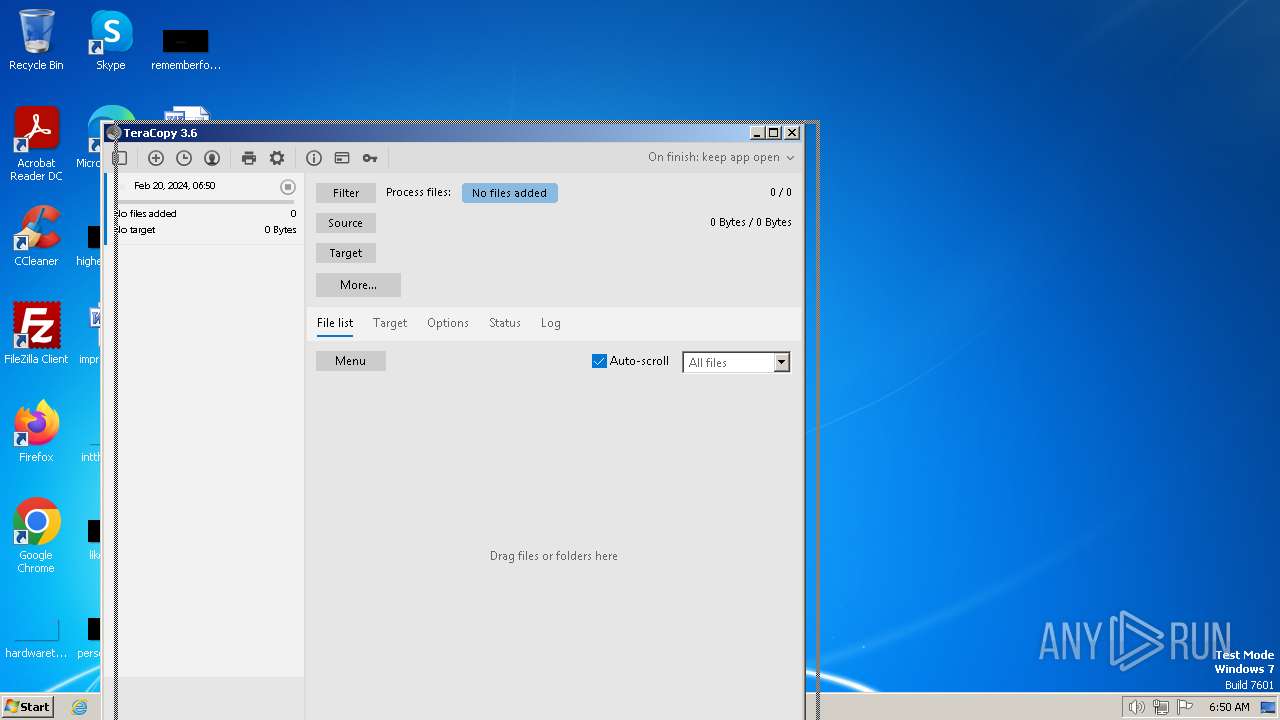Image resolution: width=1280 pixels, height=720 pixels.
Task: Expand the 'On finish: keep app open' dropdown
Action: pos(721,157)
